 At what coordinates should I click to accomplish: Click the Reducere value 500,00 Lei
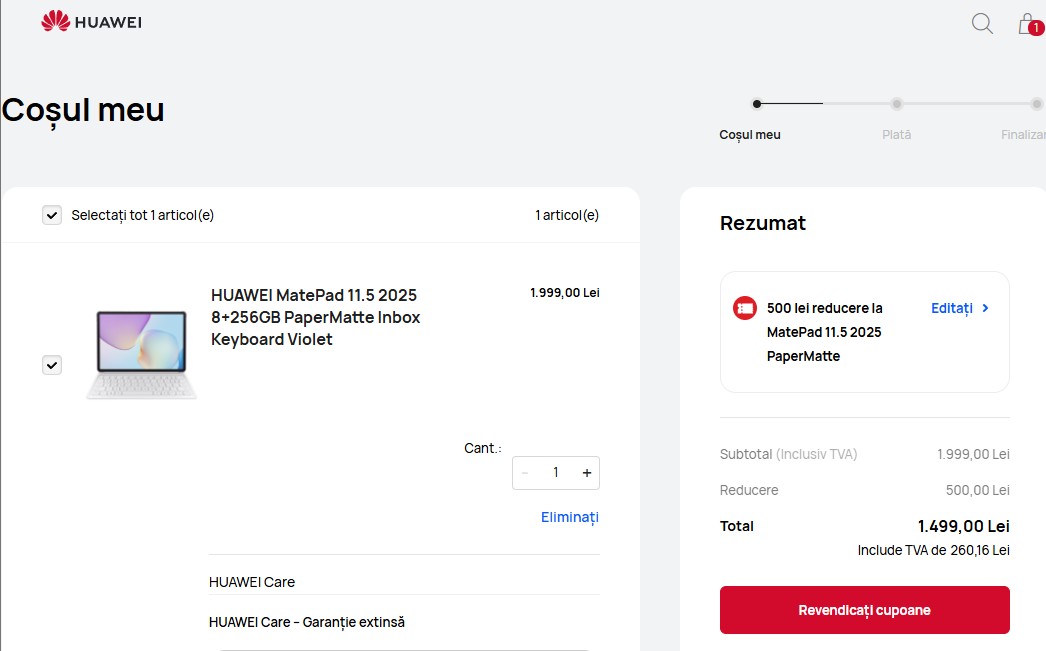coord(977,490)
